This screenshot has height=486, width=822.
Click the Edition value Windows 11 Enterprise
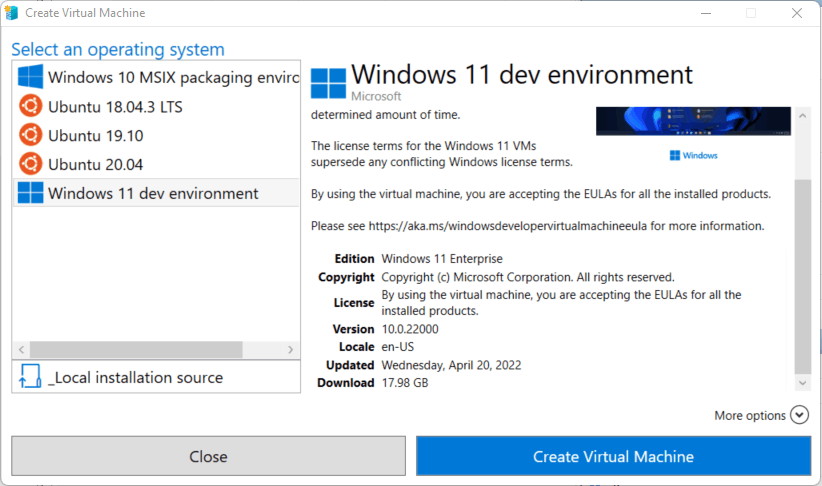[x=442, y=258]
